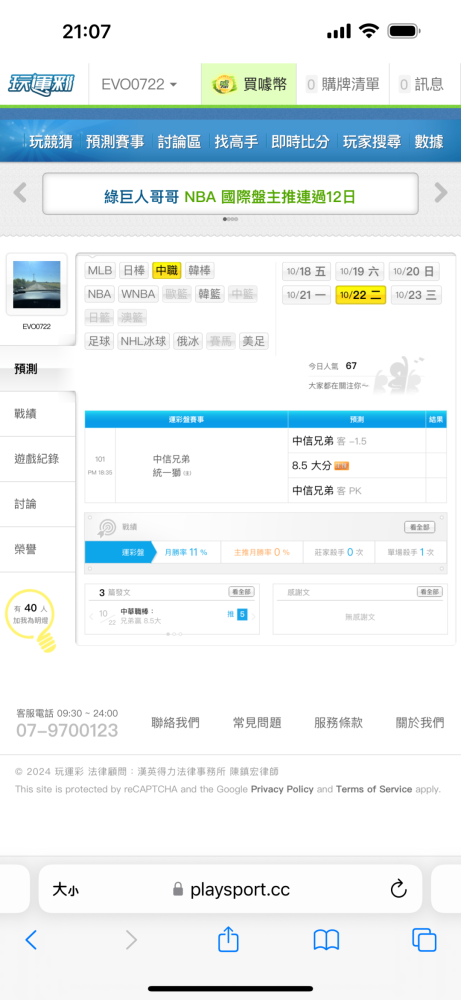Open 聯絡我們 footer link

[x=175, y=723]
